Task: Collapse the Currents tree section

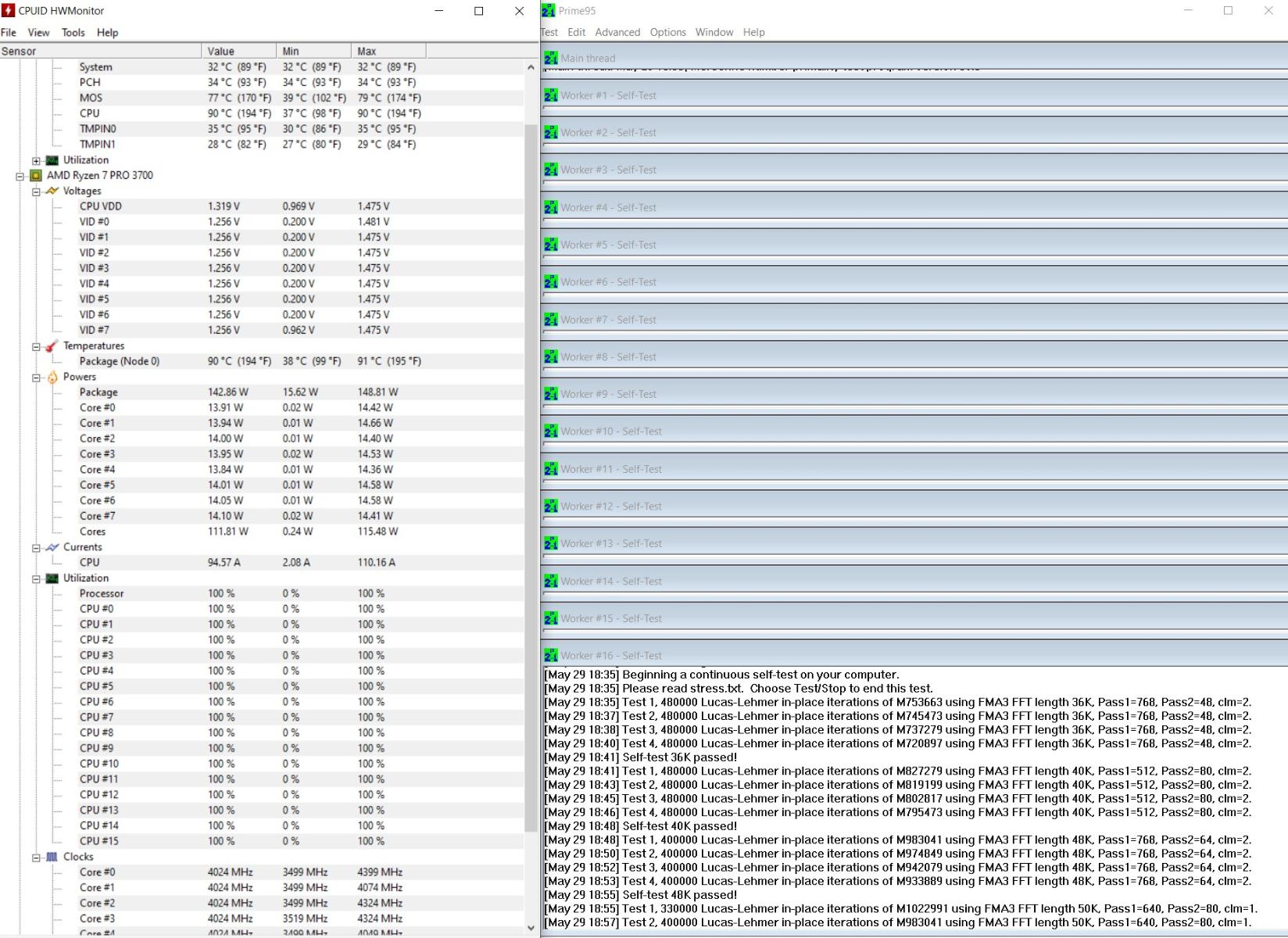Action: [x=36, y=548]
